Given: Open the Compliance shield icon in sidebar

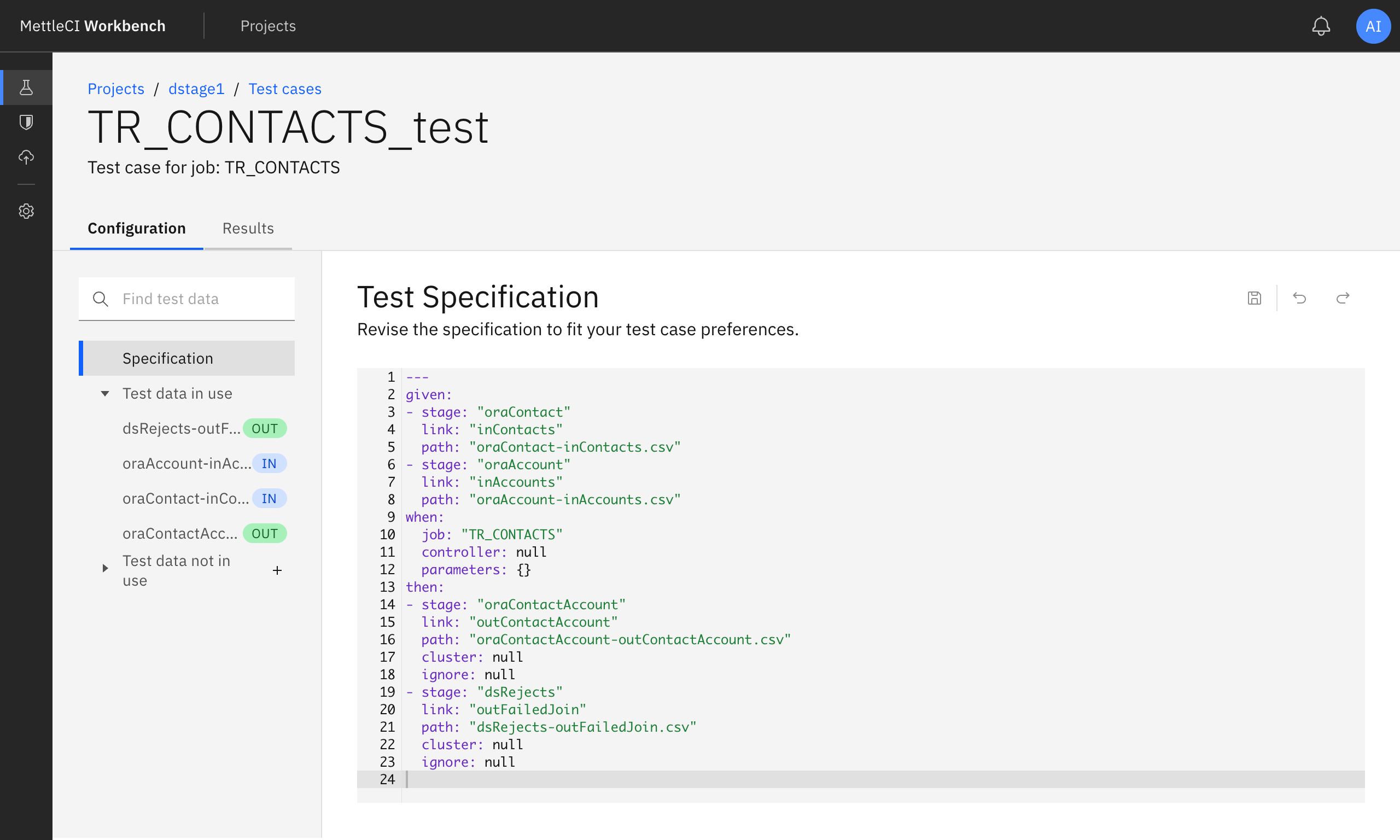Looking at the screenshot, I should (x=26, y=122).
